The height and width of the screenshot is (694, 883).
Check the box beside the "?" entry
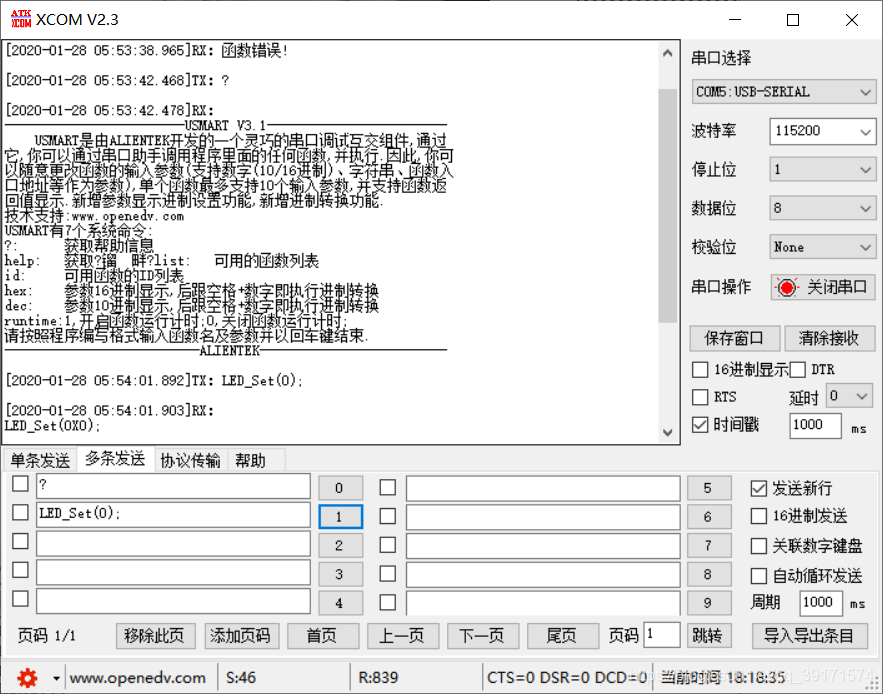[x=20, y=483]
